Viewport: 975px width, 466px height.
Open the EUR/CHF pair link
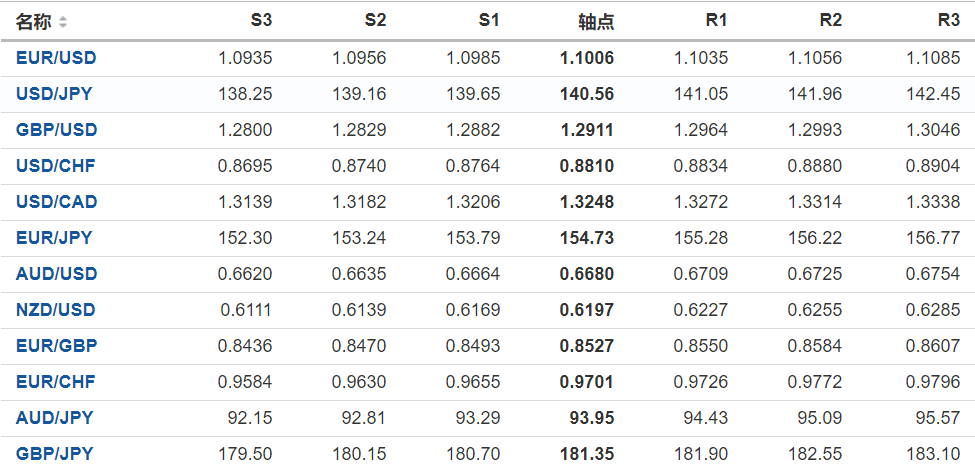pyautogui.click(x=55, y=382)
